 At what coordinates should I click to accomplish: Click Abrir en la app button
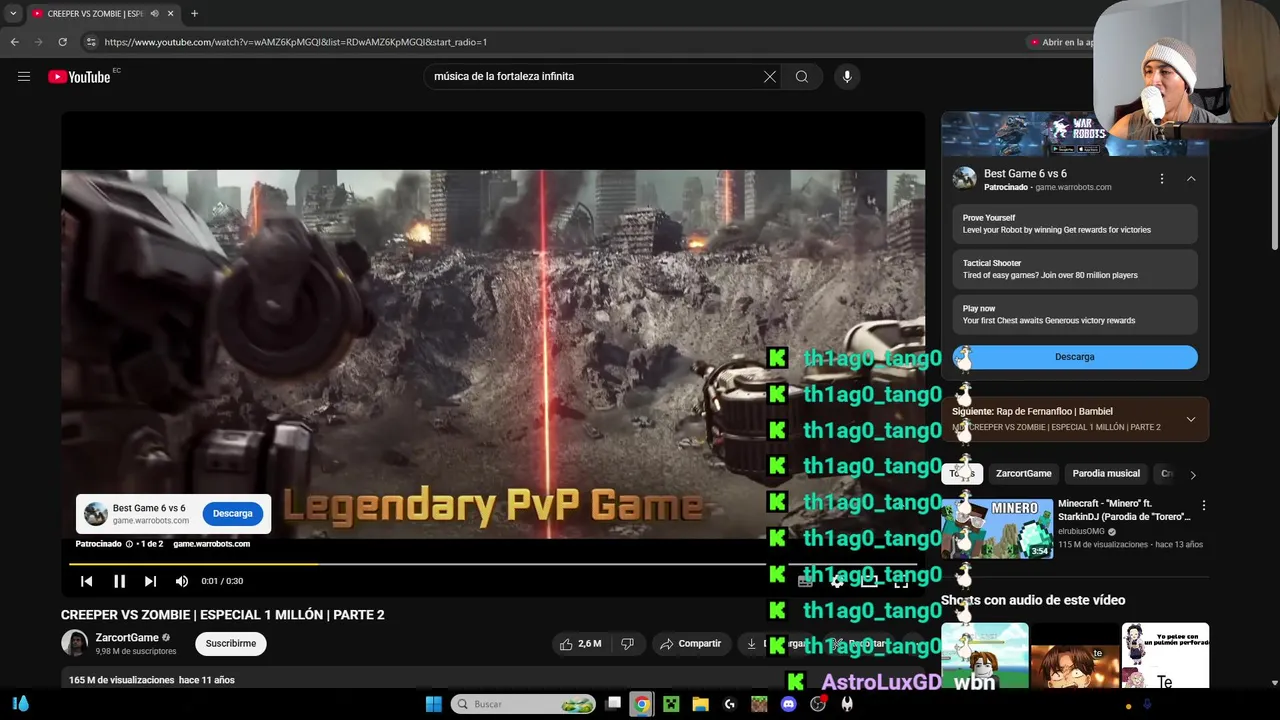point(1063,42)
